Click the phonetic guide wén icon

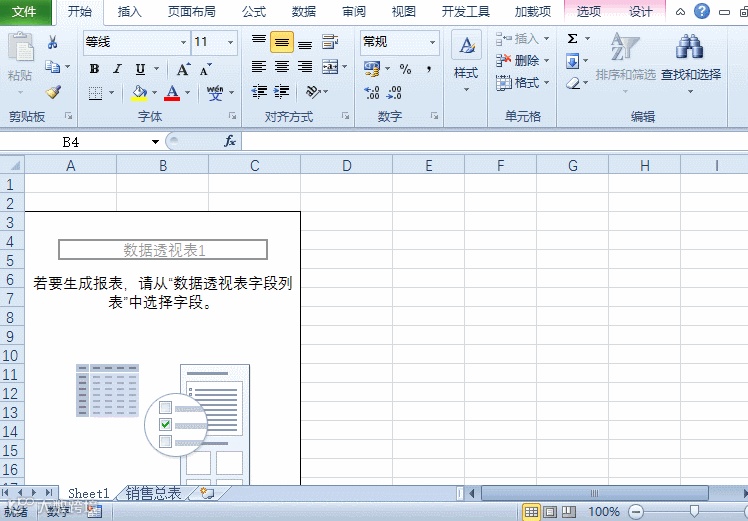tap(215, 93)
